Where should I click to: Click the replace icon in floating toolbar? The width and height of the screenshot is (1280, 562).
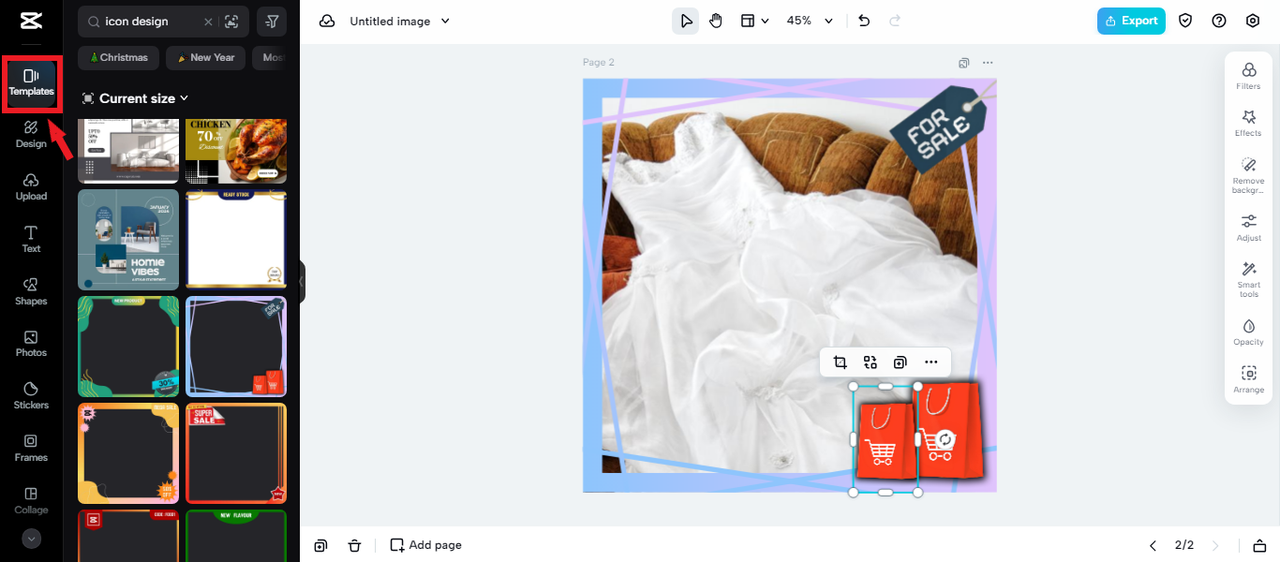[x=870, y=362]
